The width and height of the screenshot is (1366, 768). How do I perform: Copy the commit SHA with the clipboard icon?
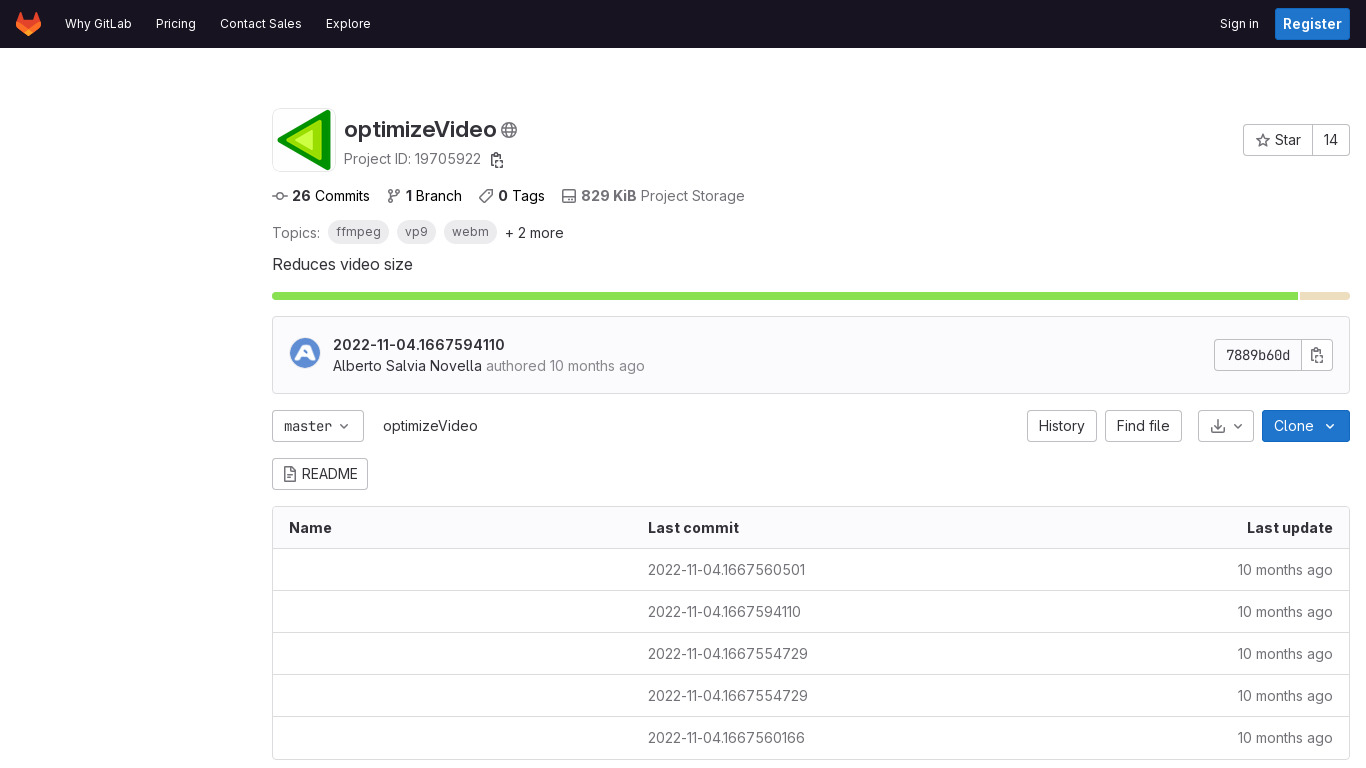(1317, 355)
